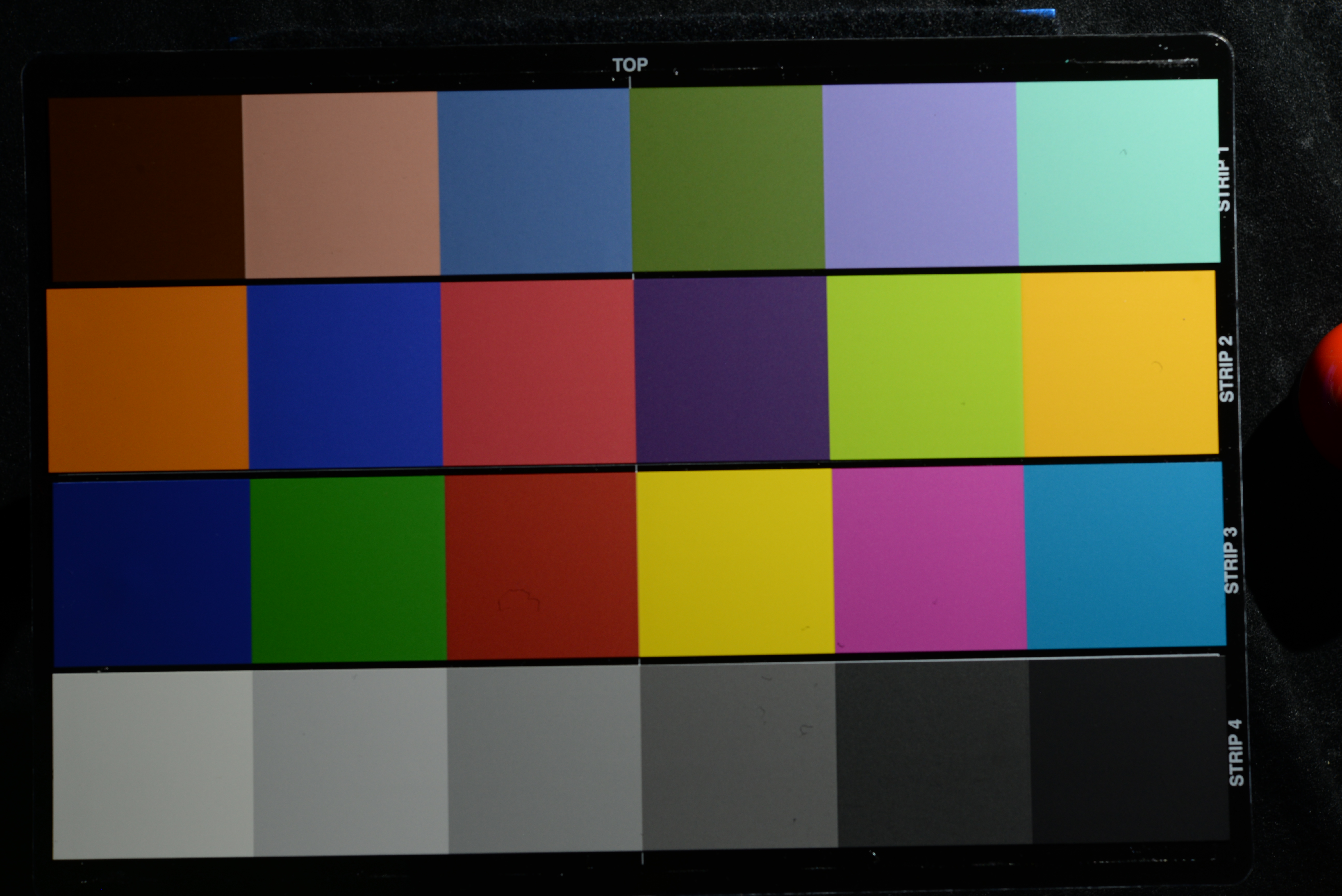Click the slate blue patch in Strip 1
The width and height of the screenshot is (1342, 896).
(x=535, y=181)
